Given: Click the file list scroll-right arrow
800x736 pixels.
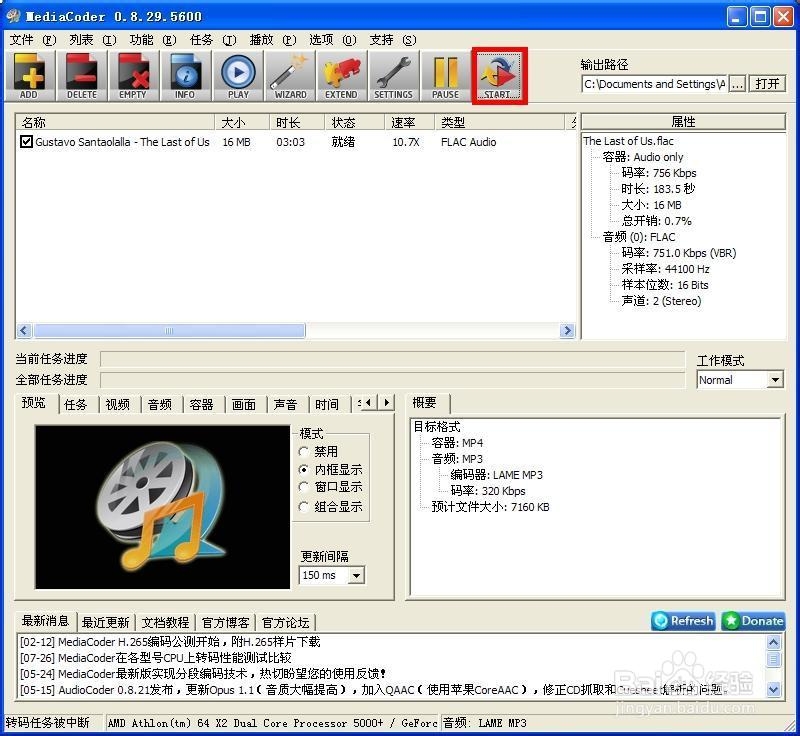Looking at the screenshot, I should point(567,331).
